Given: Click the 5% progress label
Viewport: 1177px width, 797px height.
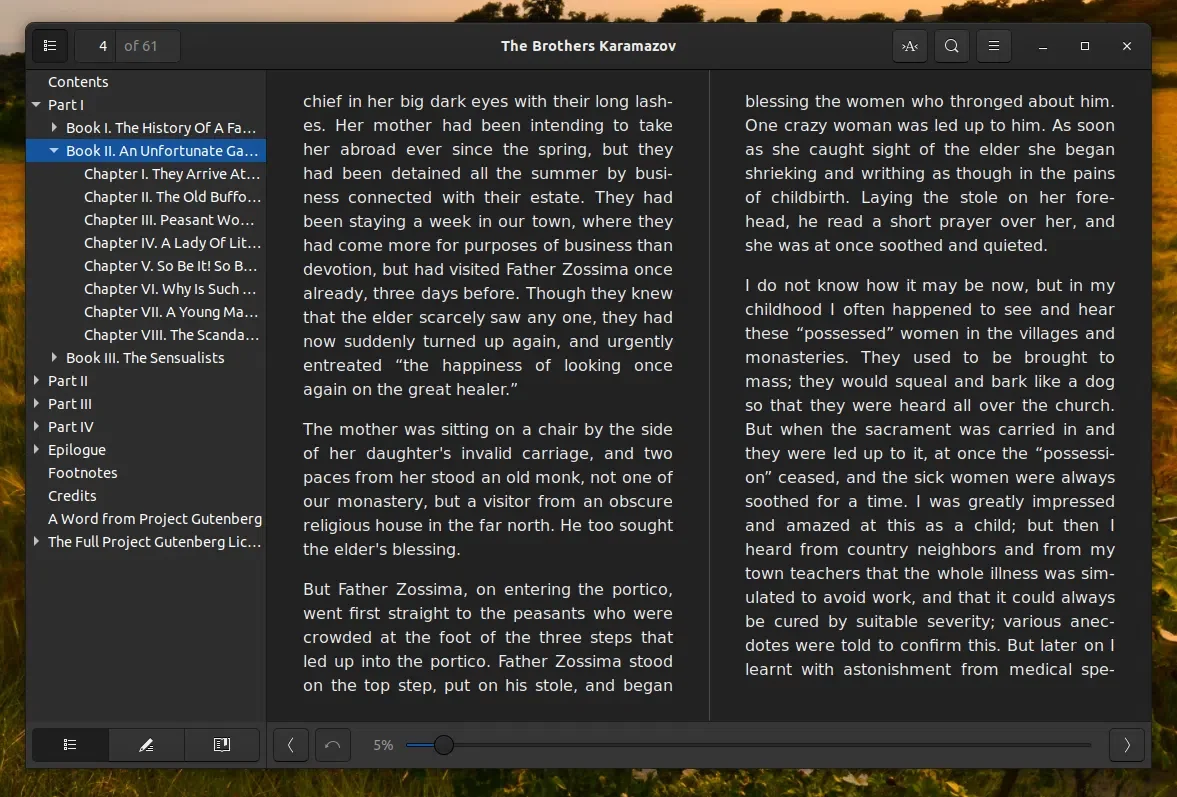Looking at the screenshot, I should pos(383,744).
